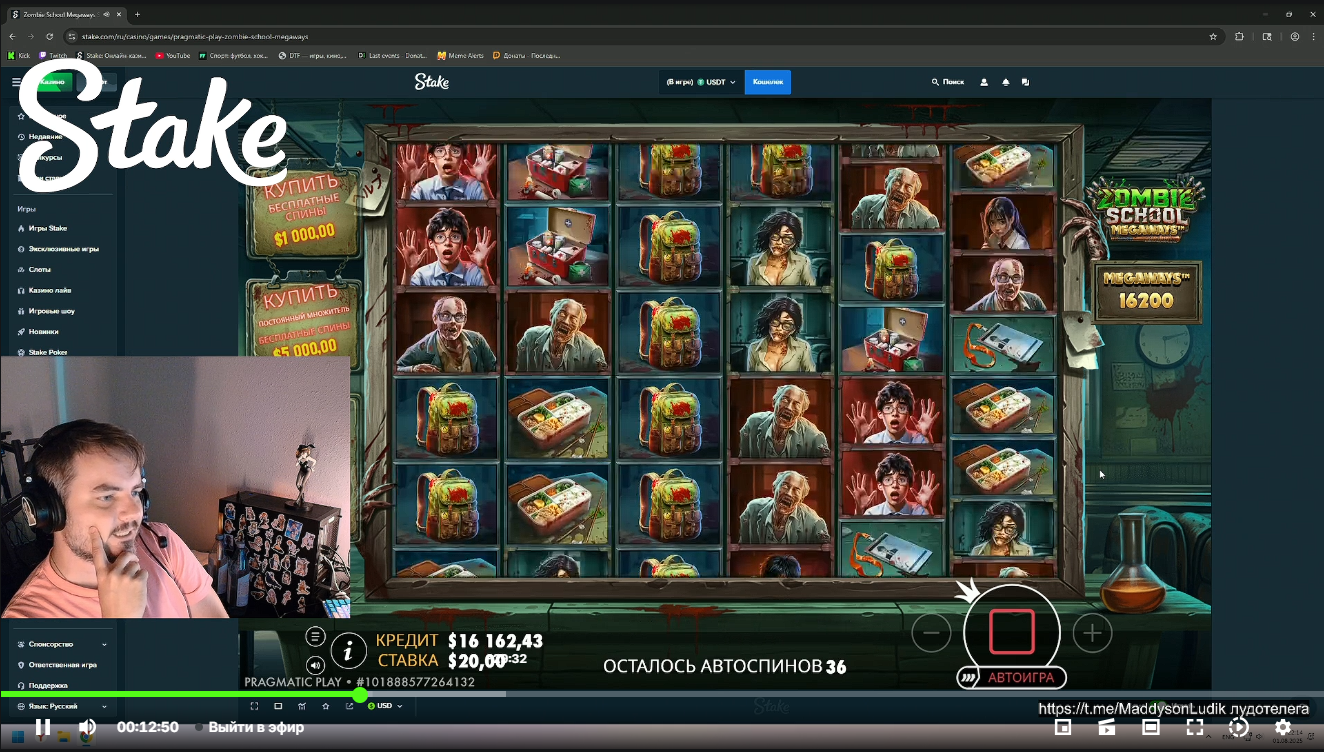The width and height of the screenshot is (1324, 752).
Task: Open the slot game hamburger menu
Action: click(315, 636)
